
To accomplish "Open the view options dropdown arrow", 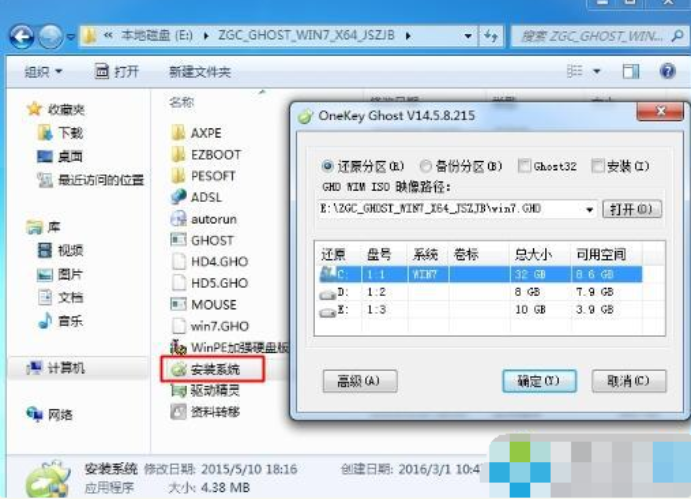I will 597,71.
